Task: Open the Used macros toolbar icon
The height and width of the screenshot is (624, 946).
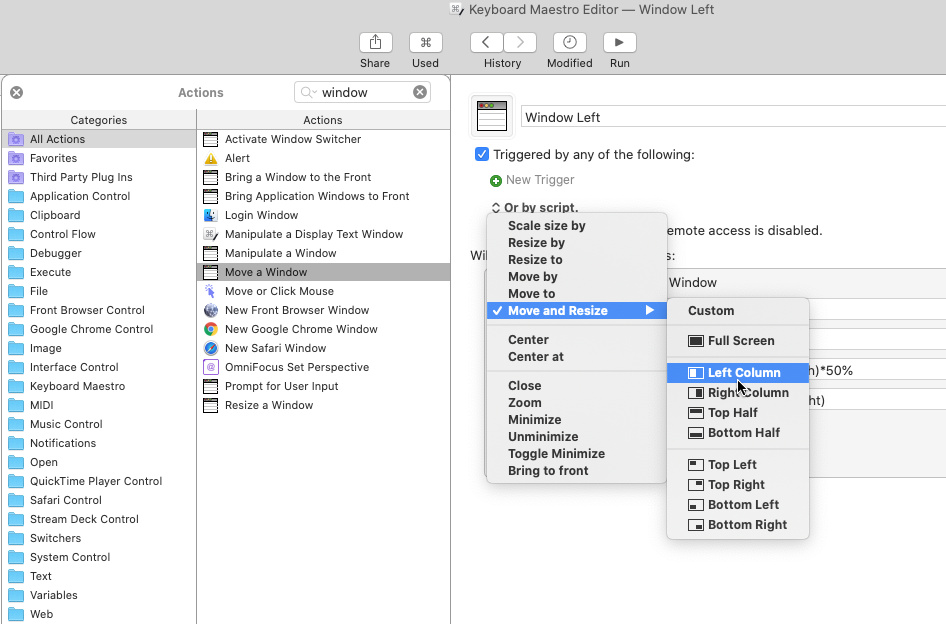Action: 425,42
